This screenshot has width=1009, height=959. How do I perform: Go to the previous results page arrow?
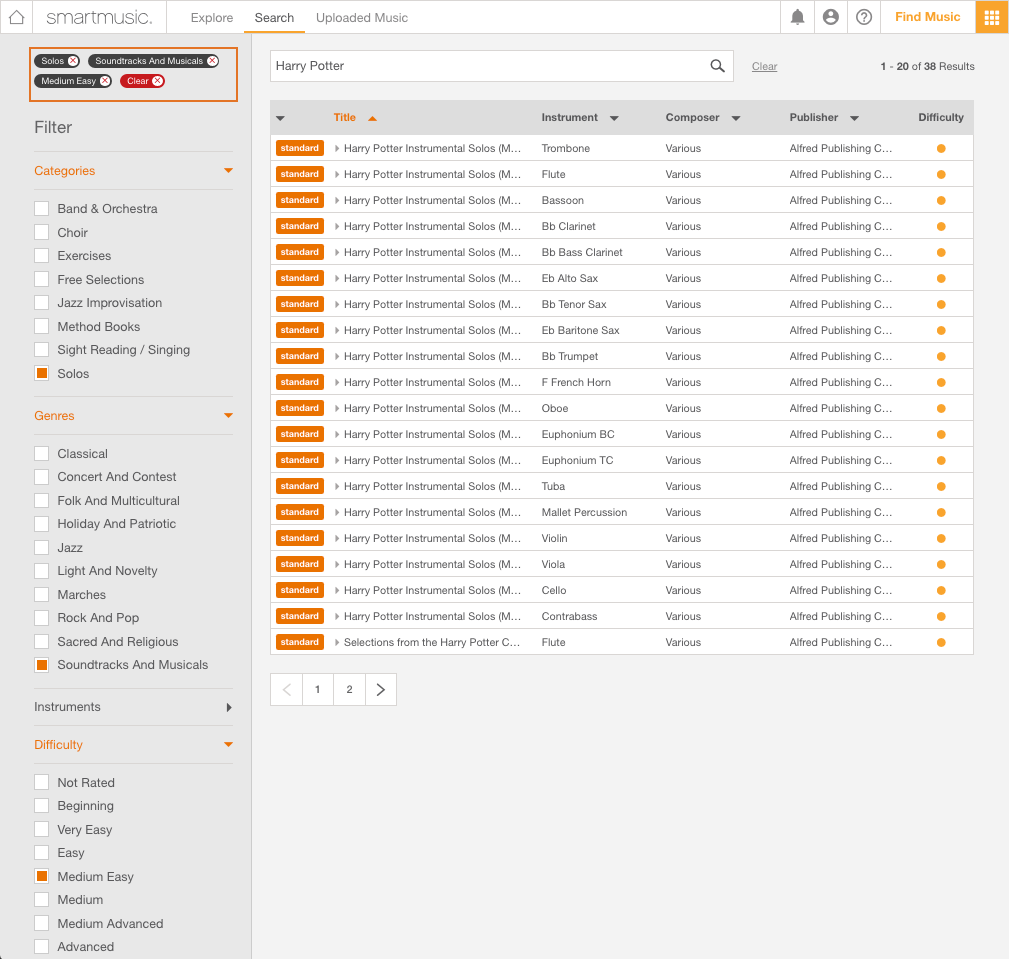pyautogui.click(x=287, y=690)
